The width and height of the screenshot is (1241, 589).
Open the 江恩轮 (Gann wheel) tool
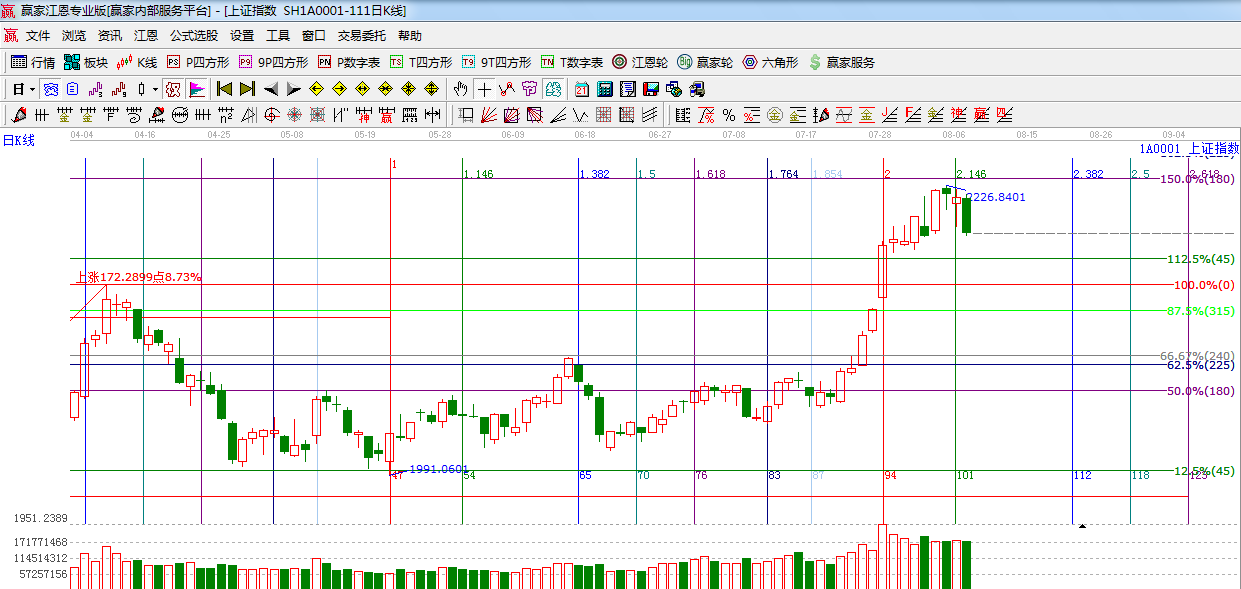click(640, 62)
